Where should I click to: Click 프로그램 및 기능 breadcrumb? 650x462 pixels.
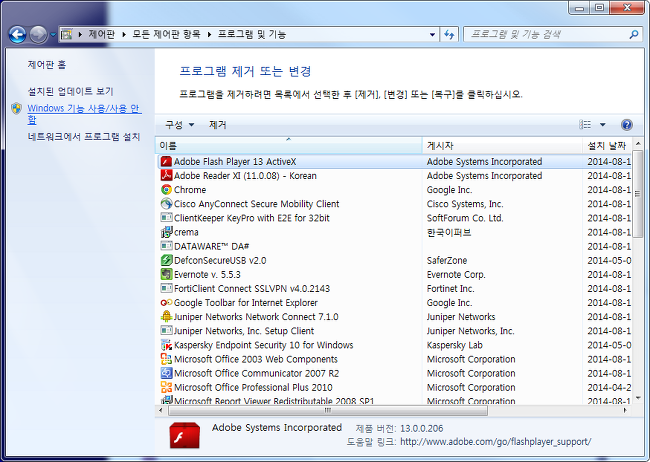[x=252, y=34]
